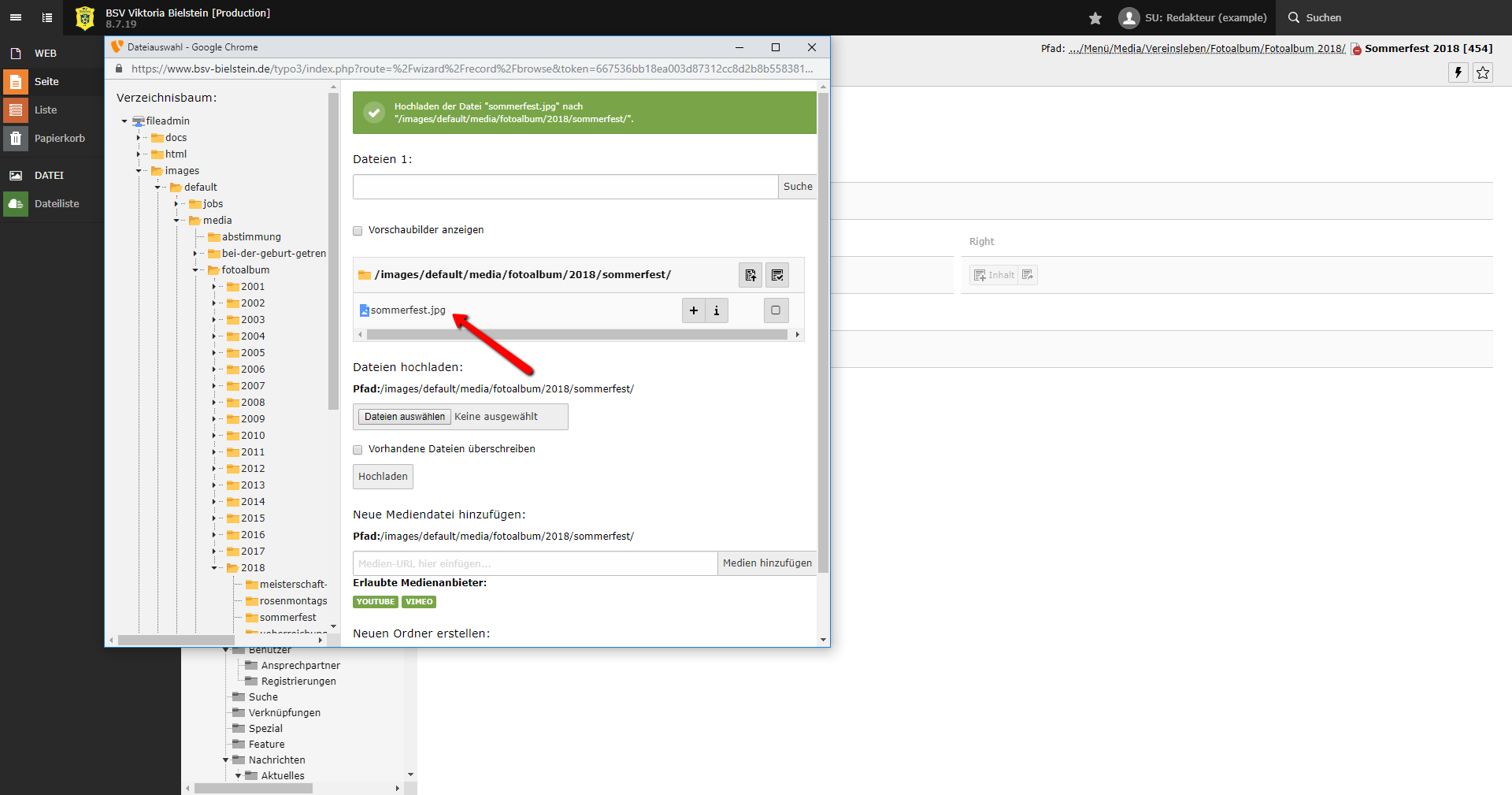Expand the 2017 folder node
Image resolution: width=1512 pixels, height=795 pixels.
click(x=214, y=552)
